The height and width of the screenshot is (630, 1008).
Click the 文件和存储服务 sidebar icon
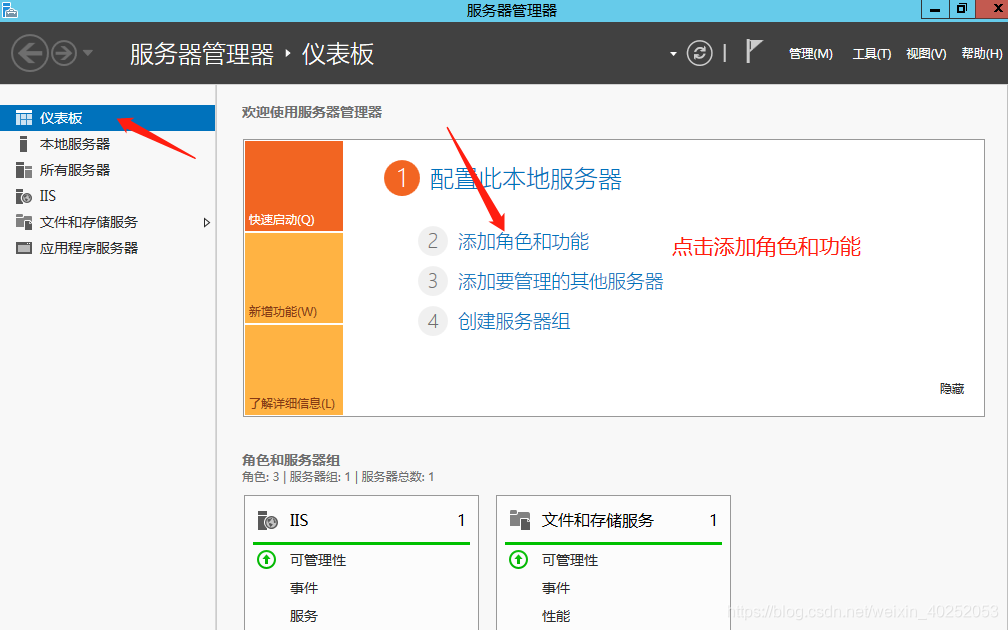click(24, 222)
